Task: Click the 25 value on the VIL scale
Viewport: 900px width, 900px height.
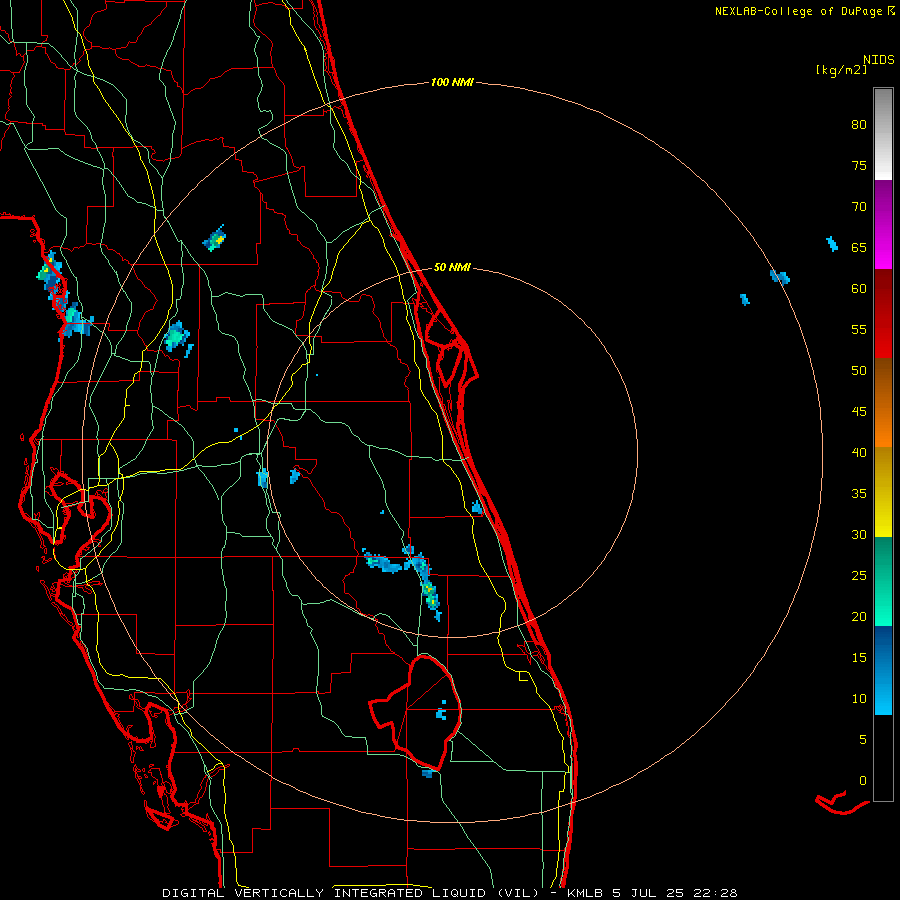Action: [859, 576]
